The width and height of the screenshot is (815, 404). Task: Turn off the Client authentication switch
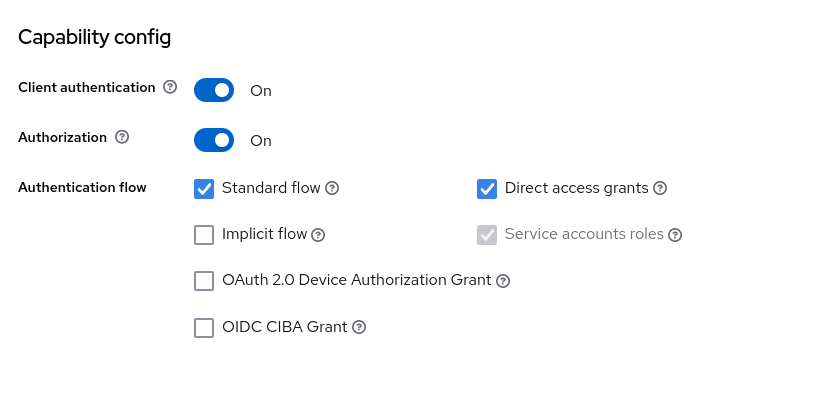click(214, 90)
